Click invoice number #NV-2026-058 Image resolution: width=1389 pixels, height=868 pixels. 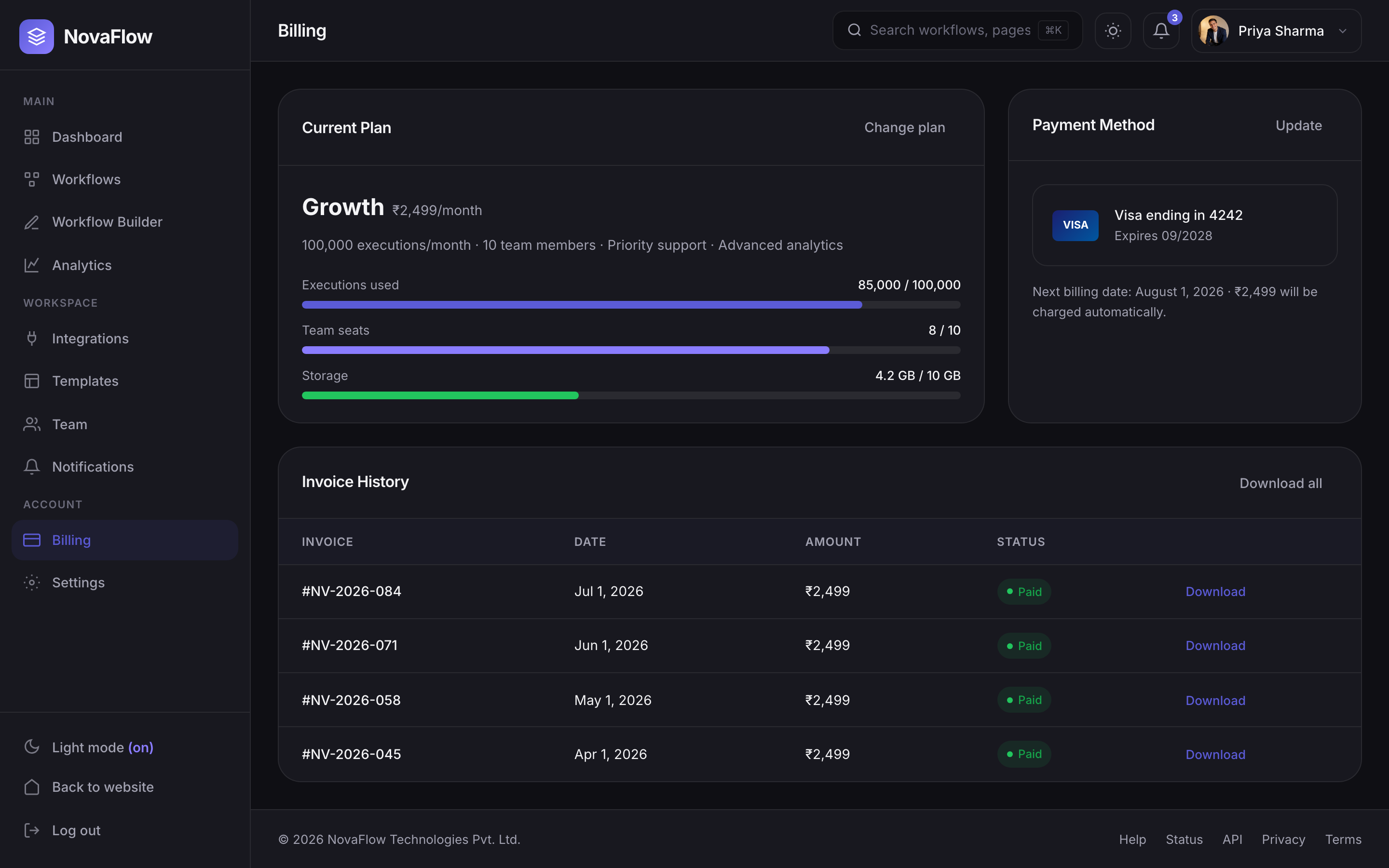coord(351,700)
